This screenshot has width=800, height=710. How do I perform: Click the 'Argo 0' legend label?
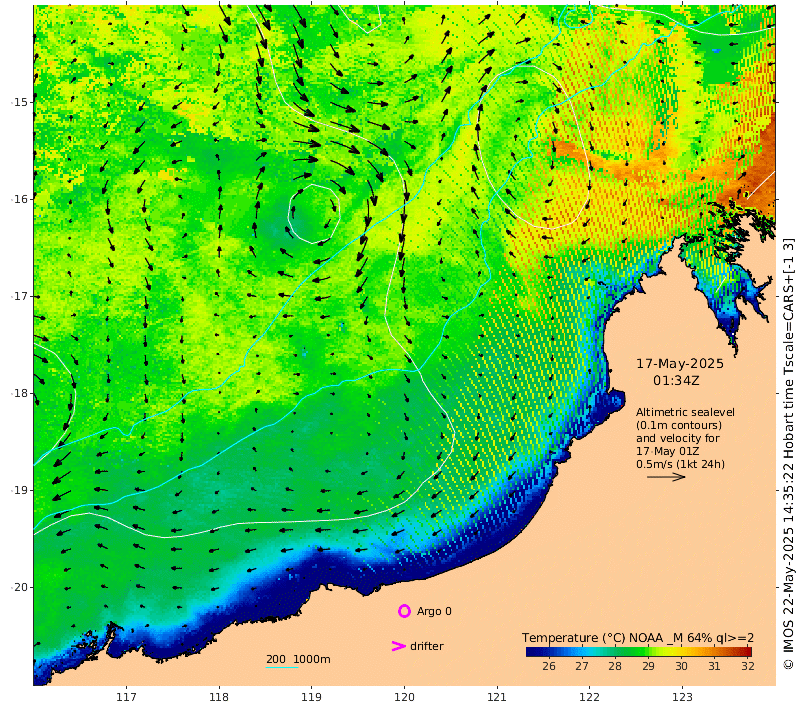click(x=434, y=611)
